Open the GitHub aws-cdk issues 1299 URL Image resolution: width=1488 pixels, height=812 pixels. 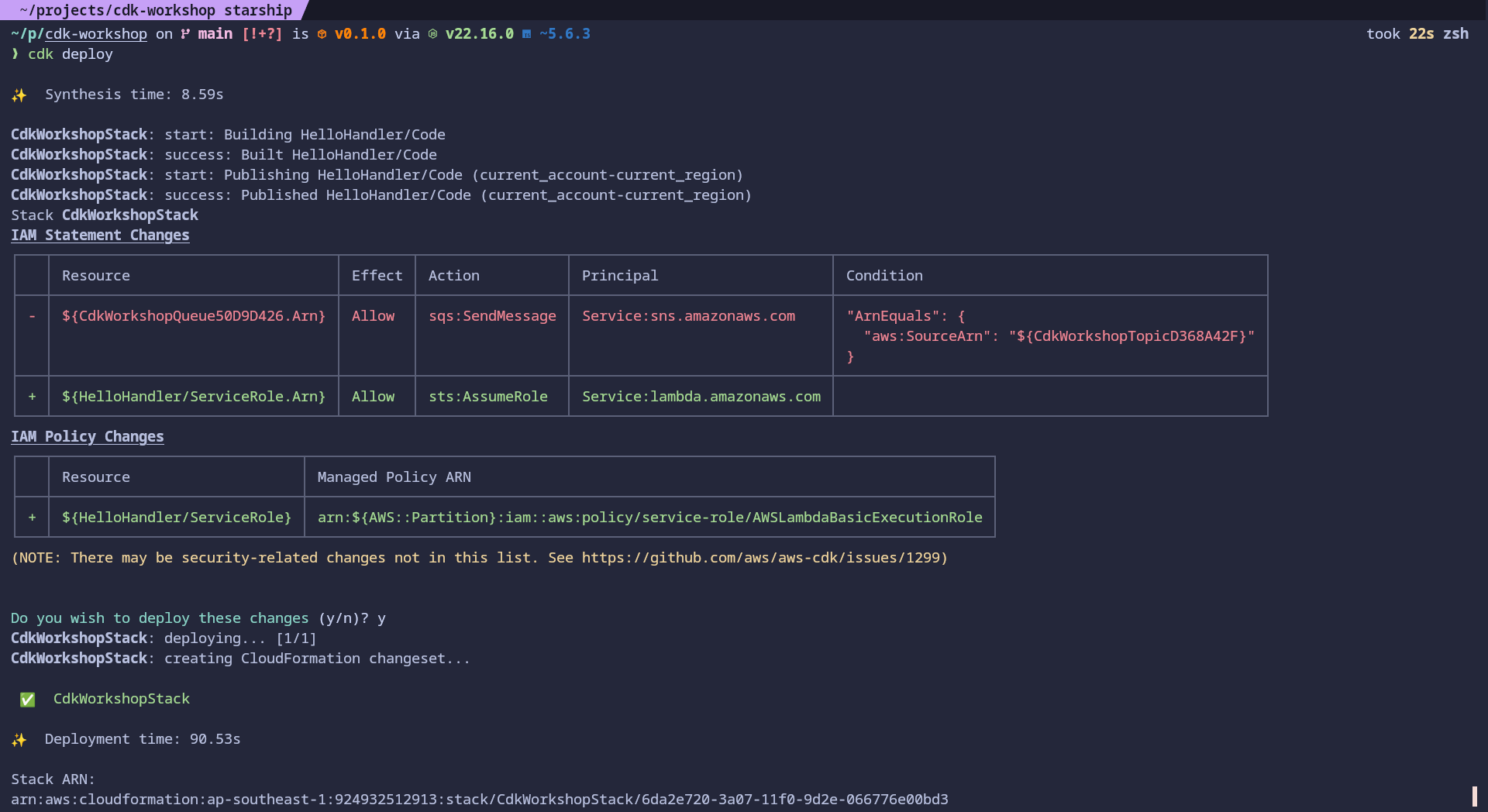click(761, 558)
